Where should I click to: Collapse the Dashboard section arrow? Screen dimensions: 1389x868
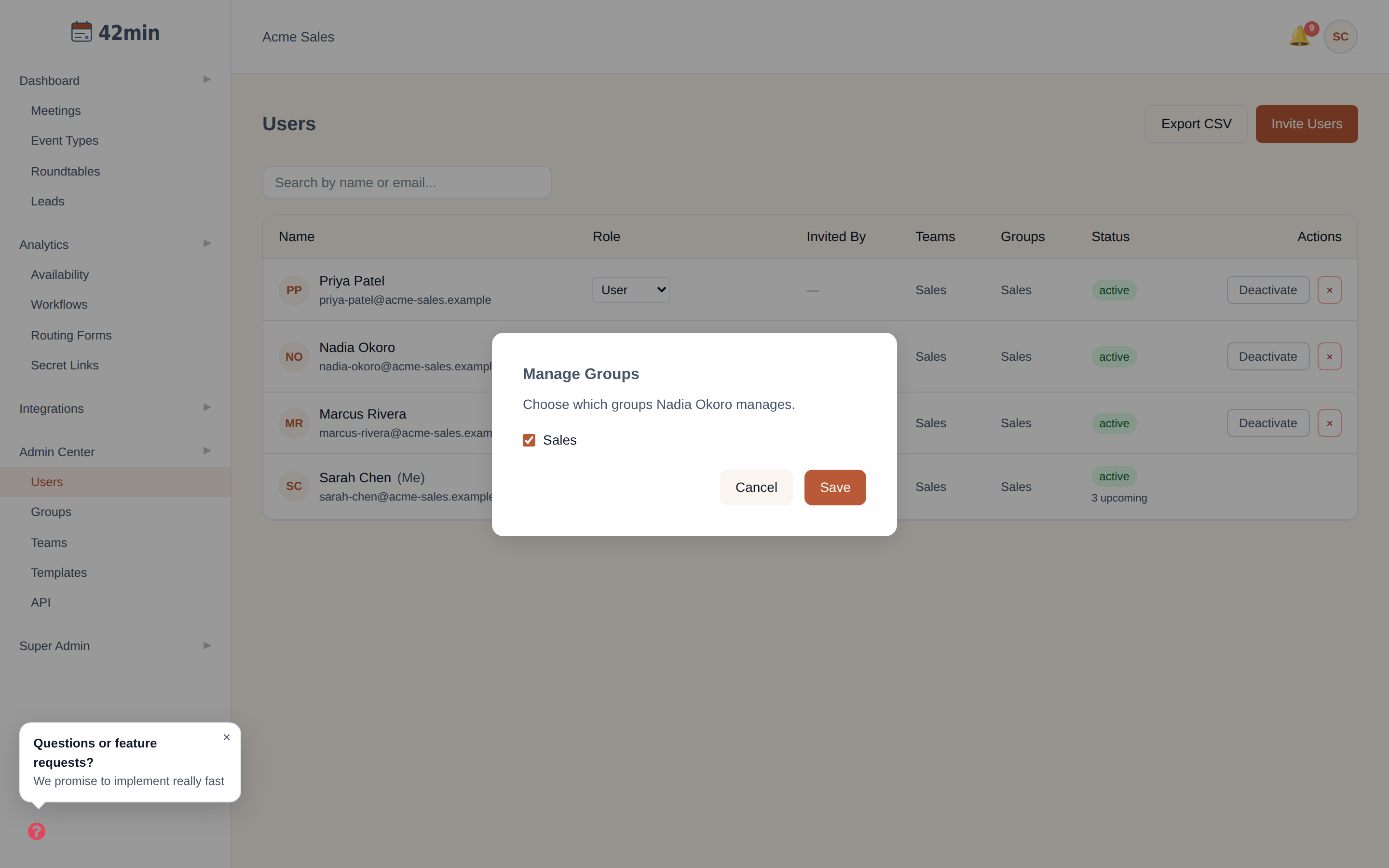(207, 79)
